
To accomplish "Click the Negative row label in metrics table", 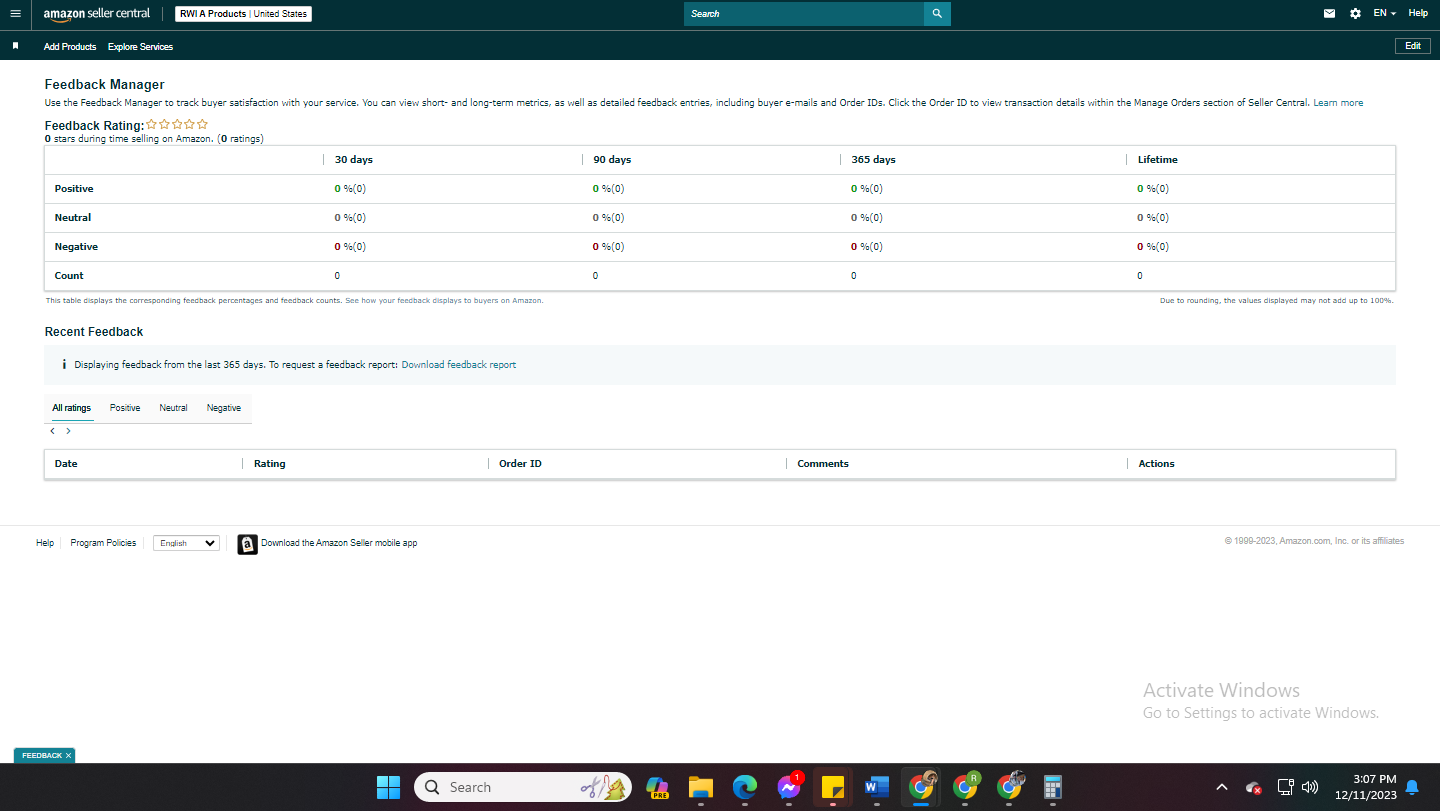I will [76, 247].
